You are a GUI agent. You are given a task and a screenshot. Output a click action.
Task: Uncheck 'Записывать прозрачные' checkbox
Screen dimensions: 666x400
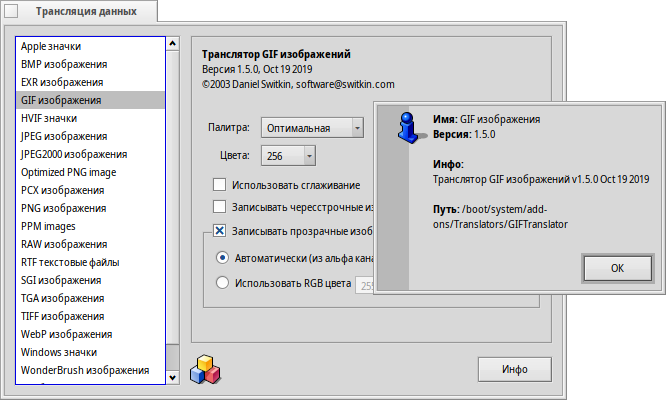(219, 231)
